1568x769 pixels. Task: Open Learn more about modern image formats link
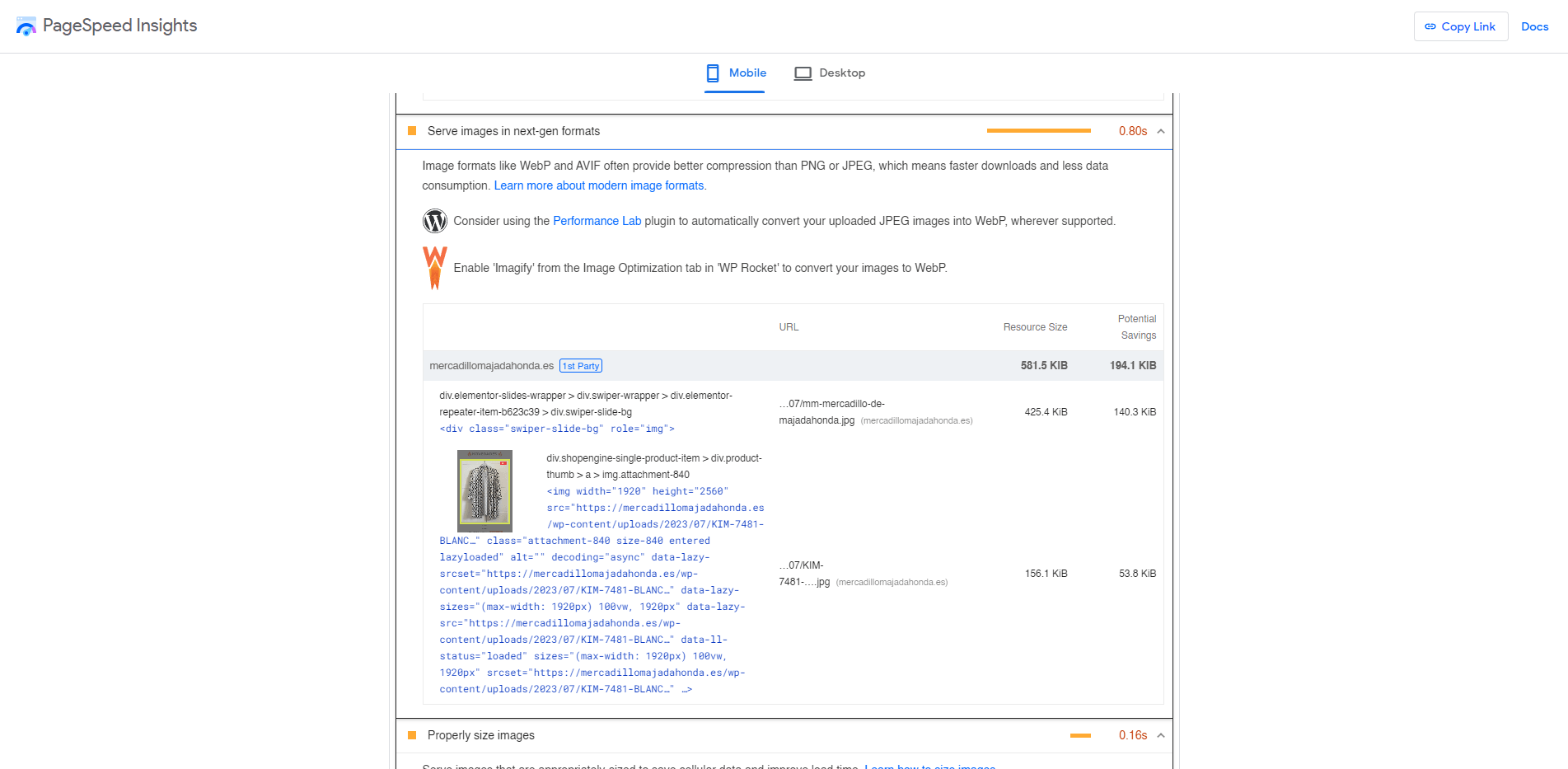click(x=599, y=185)
